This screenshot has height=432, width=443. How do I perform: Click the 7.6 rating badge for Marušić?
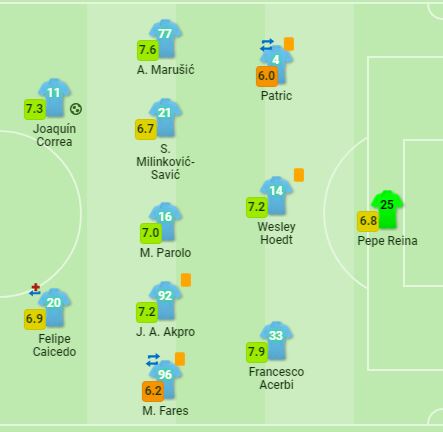coord(148,50)
